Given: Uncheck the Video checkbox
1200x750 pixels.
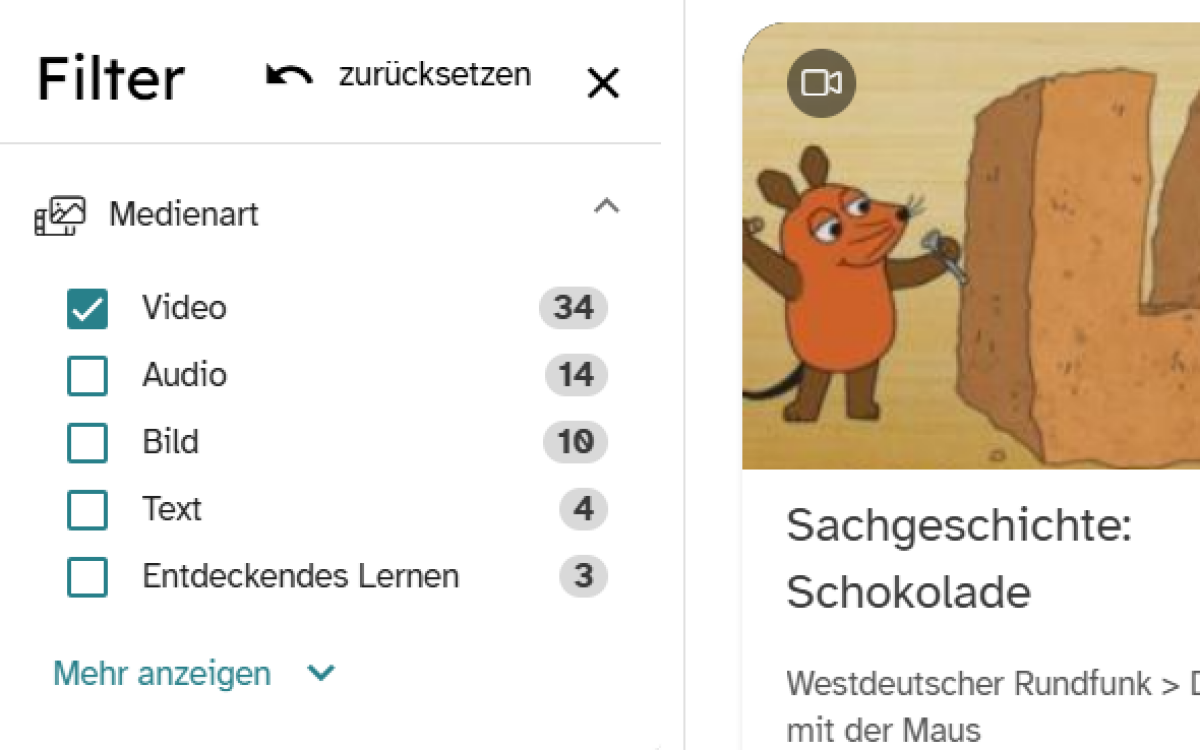Looking at the screenshot, I should point(87,308).
